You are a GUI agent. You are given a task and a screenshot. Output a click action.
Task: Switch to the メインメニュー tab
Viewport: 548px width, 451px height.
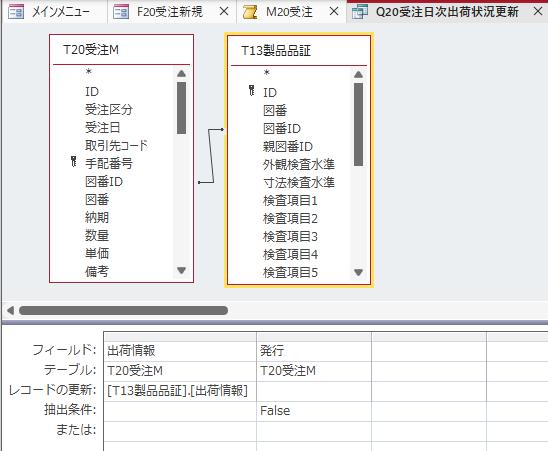[55, 12]
